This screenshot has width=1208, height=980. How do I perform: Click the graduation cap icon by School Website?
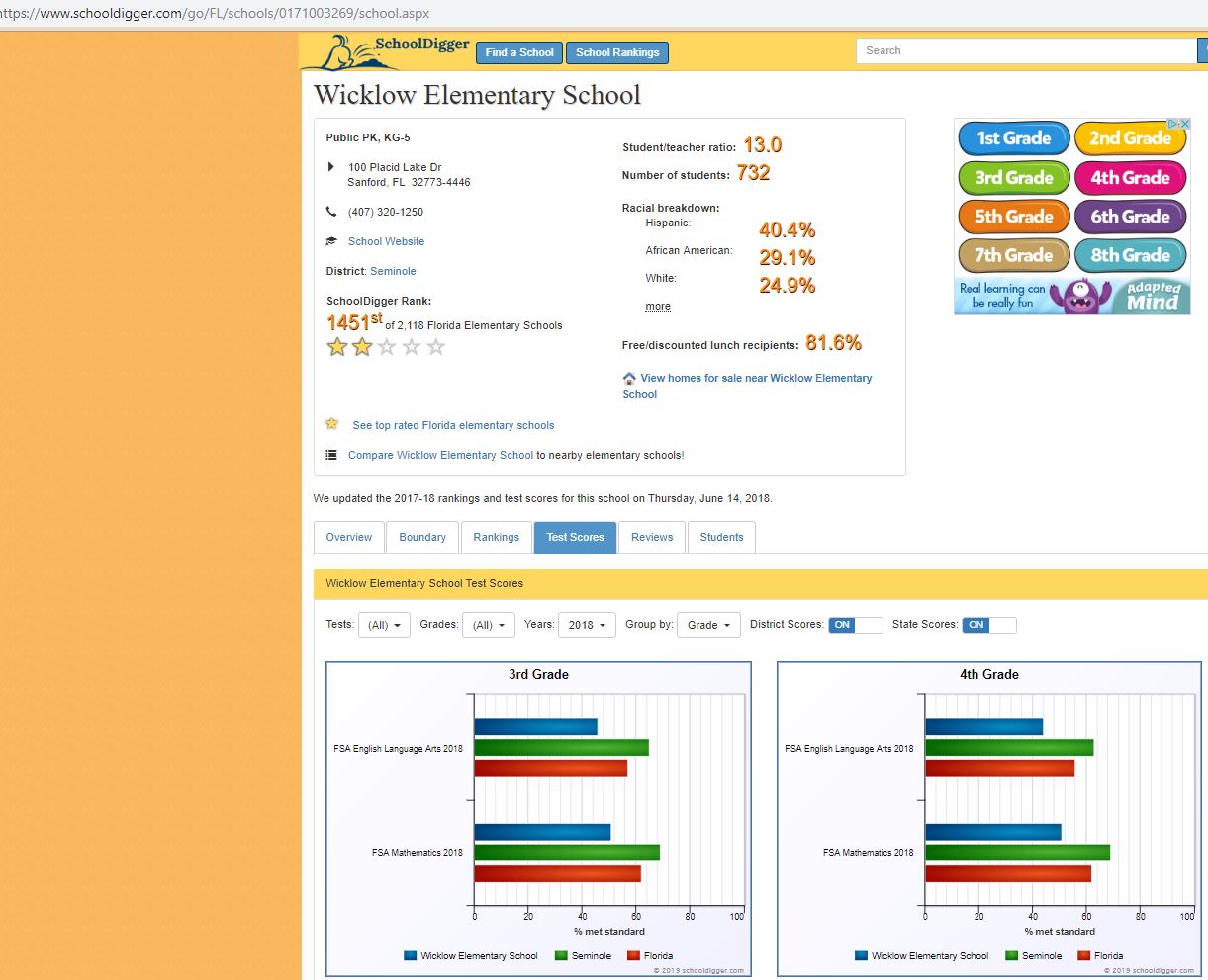pos(331,241)
